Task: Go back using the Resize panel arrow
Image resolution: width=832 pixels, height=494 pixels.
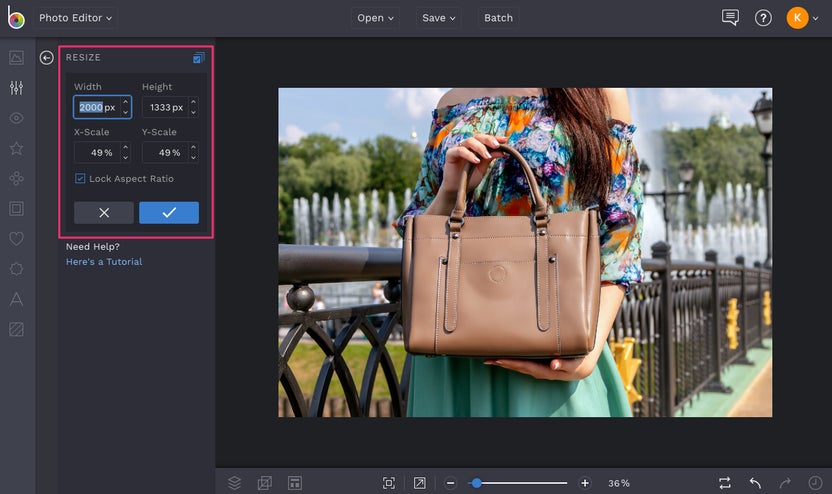Action: tap(46, 58)
